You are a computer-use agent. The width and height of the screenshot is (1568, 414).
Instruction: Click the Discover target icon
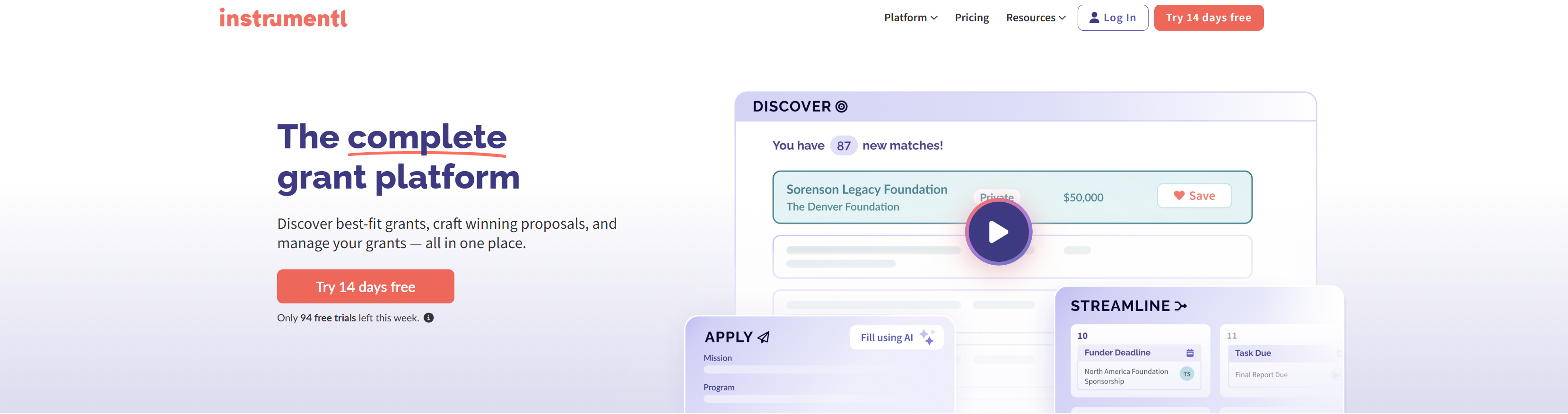841,107
